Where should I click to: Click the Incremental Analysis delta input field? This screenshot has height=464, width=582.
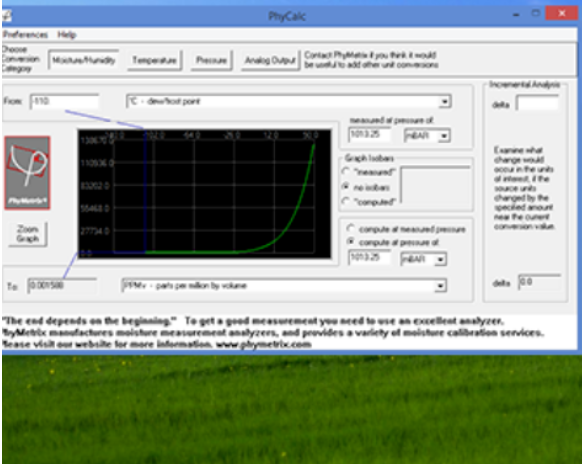537,104
